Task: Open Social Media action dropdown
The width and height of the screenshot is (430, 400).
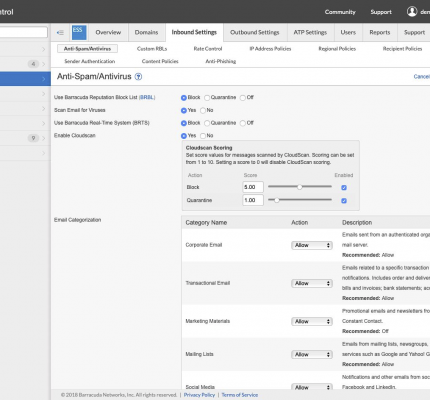Action: pos(312,387)
